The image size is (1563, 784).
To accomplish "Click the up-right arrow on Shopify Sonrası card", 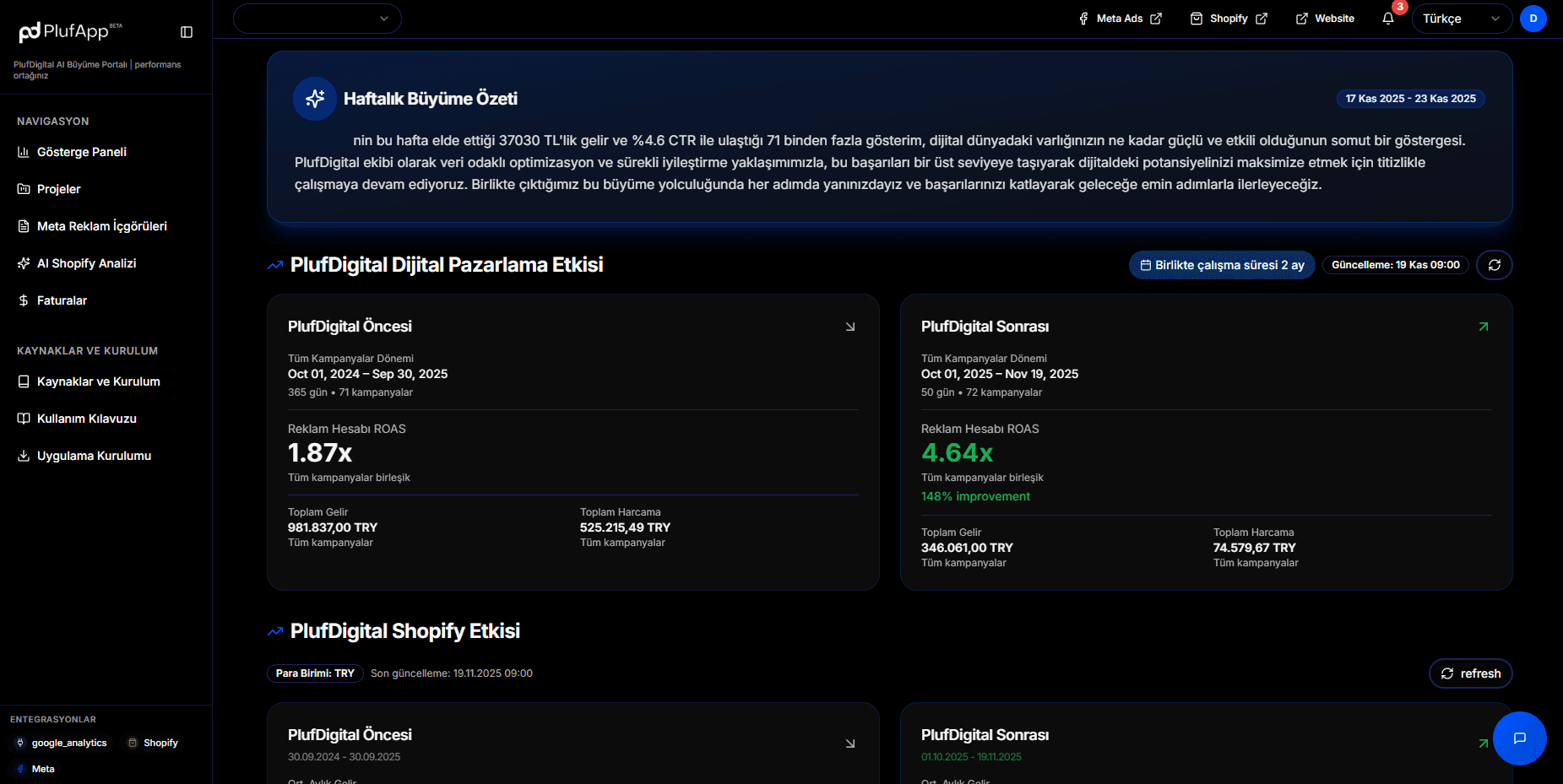I will 1484,743.
